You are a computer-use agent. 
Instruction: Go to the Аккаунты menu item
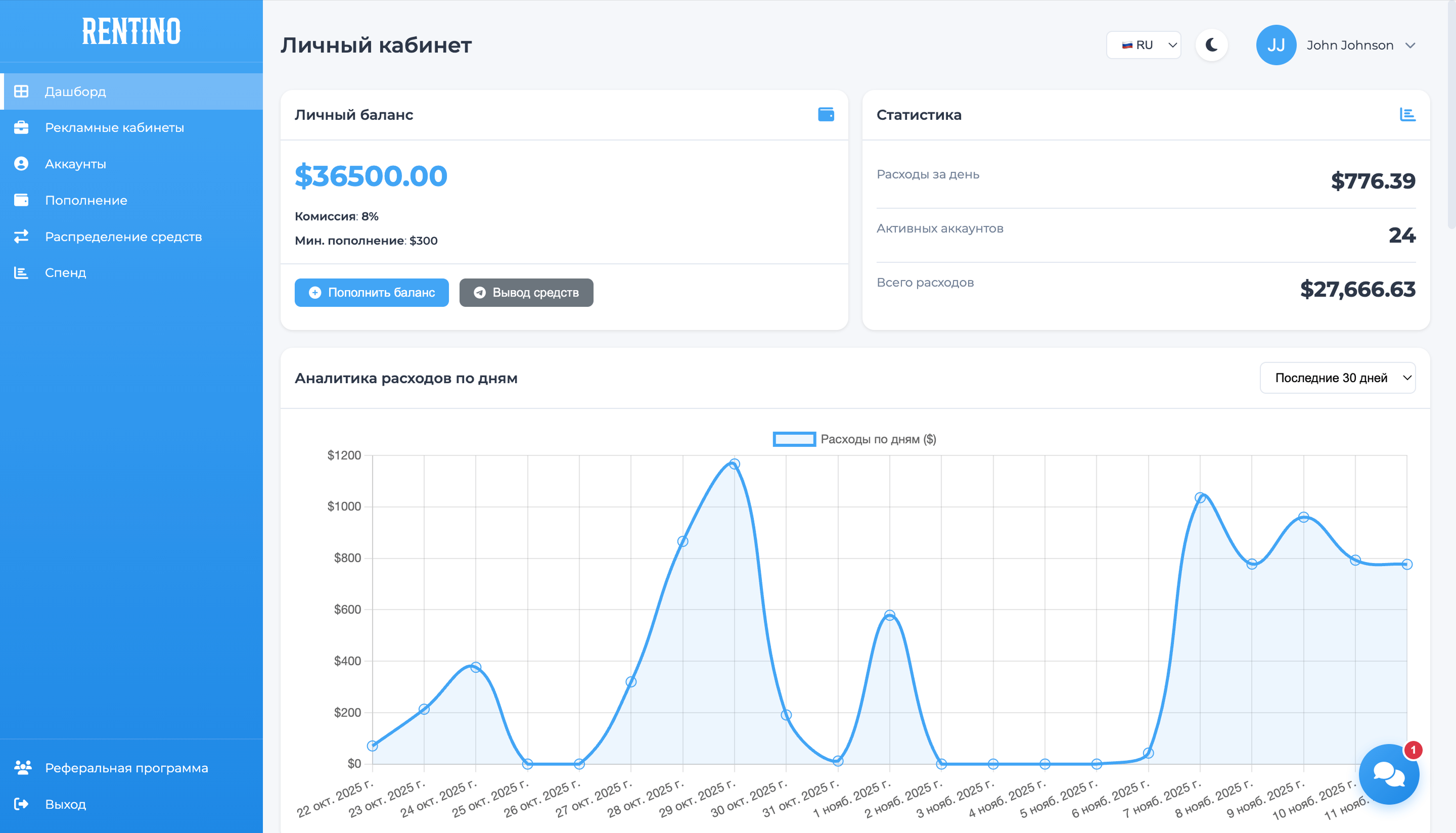(x=75, y=164)
